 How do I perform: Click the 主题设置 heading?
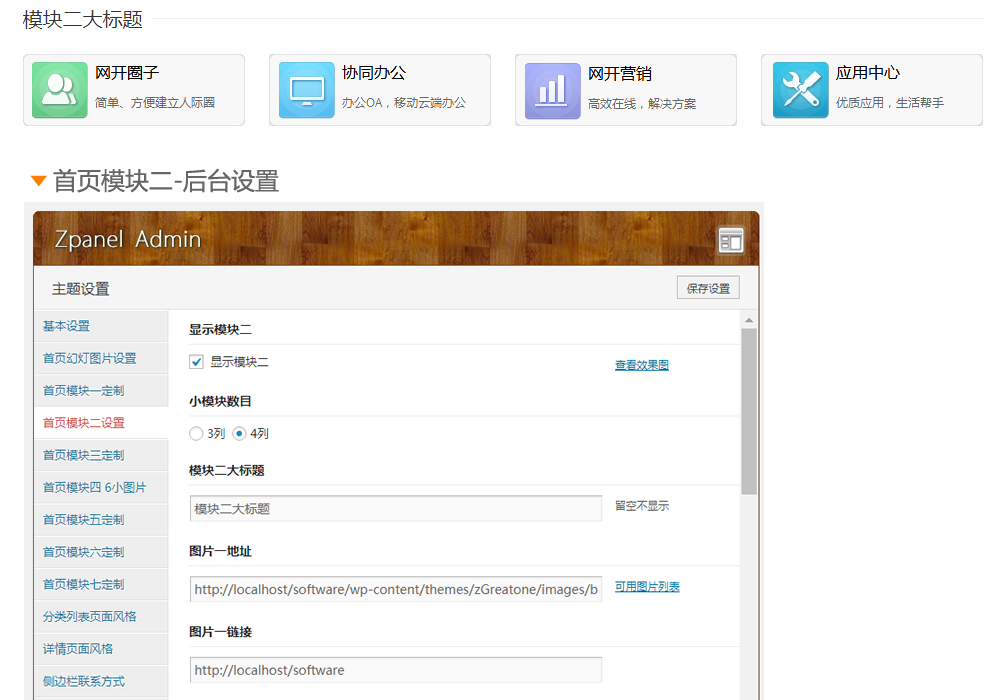click(x=80, y=289)
